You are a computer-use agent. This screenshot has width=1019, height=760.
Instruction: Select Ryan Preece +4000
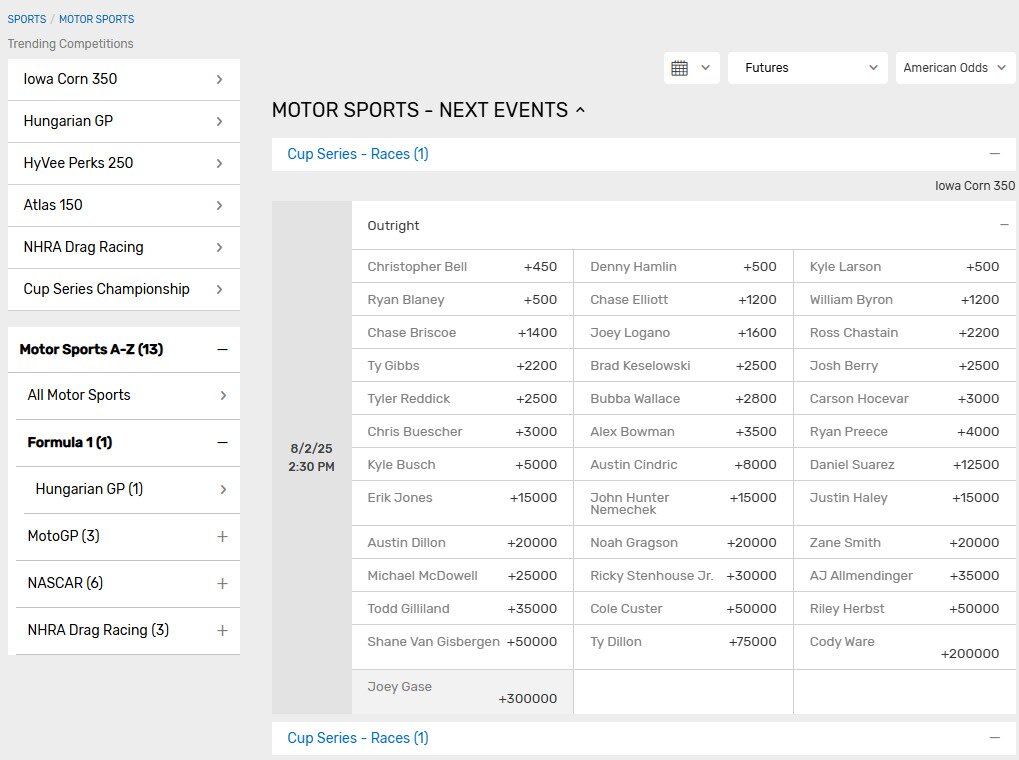coord(905,432)
